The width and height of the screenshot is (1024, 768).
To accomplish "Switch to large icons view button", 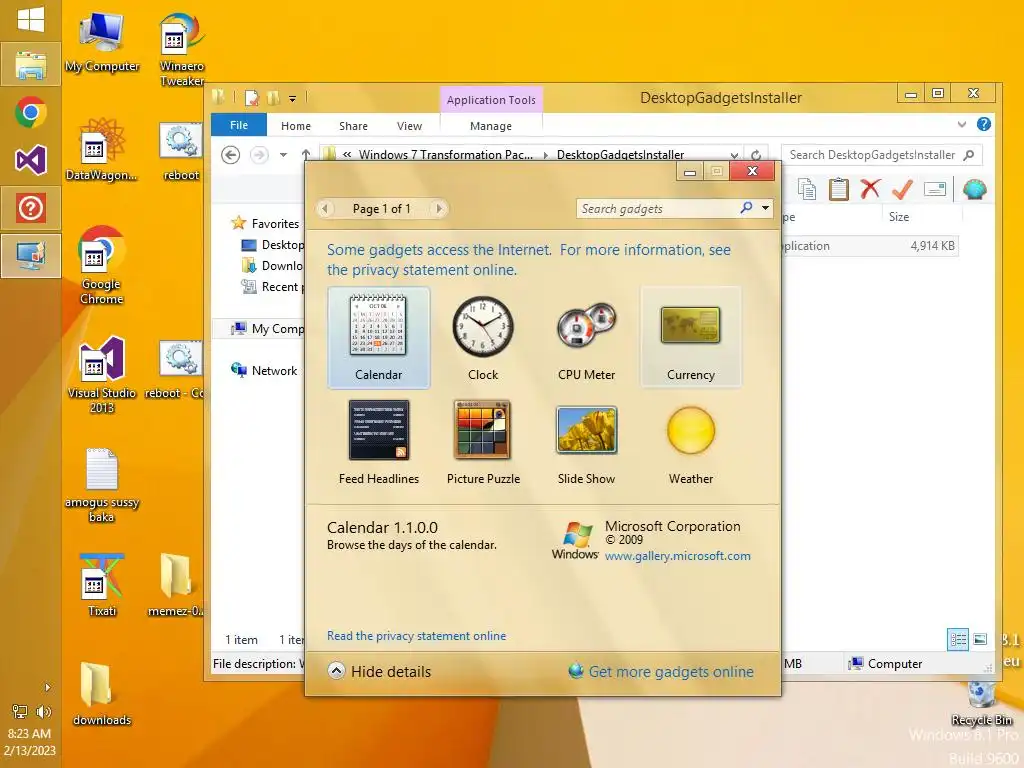I will (980, 639).
